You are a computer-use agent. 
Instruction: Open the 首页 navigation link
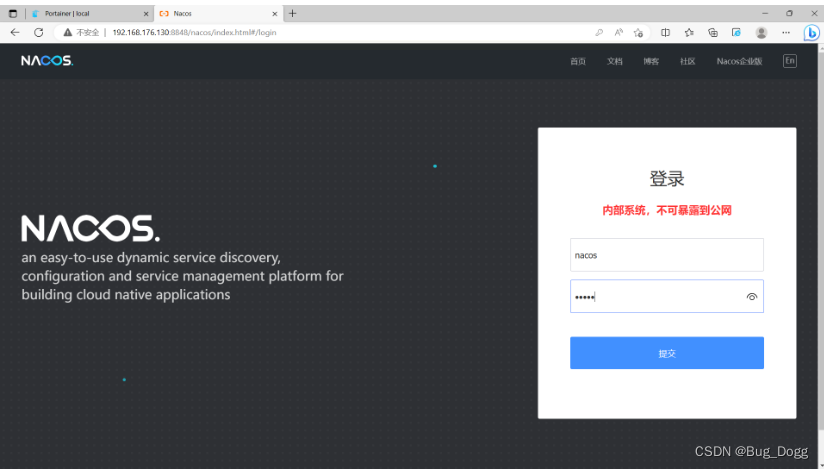(578, 62)
